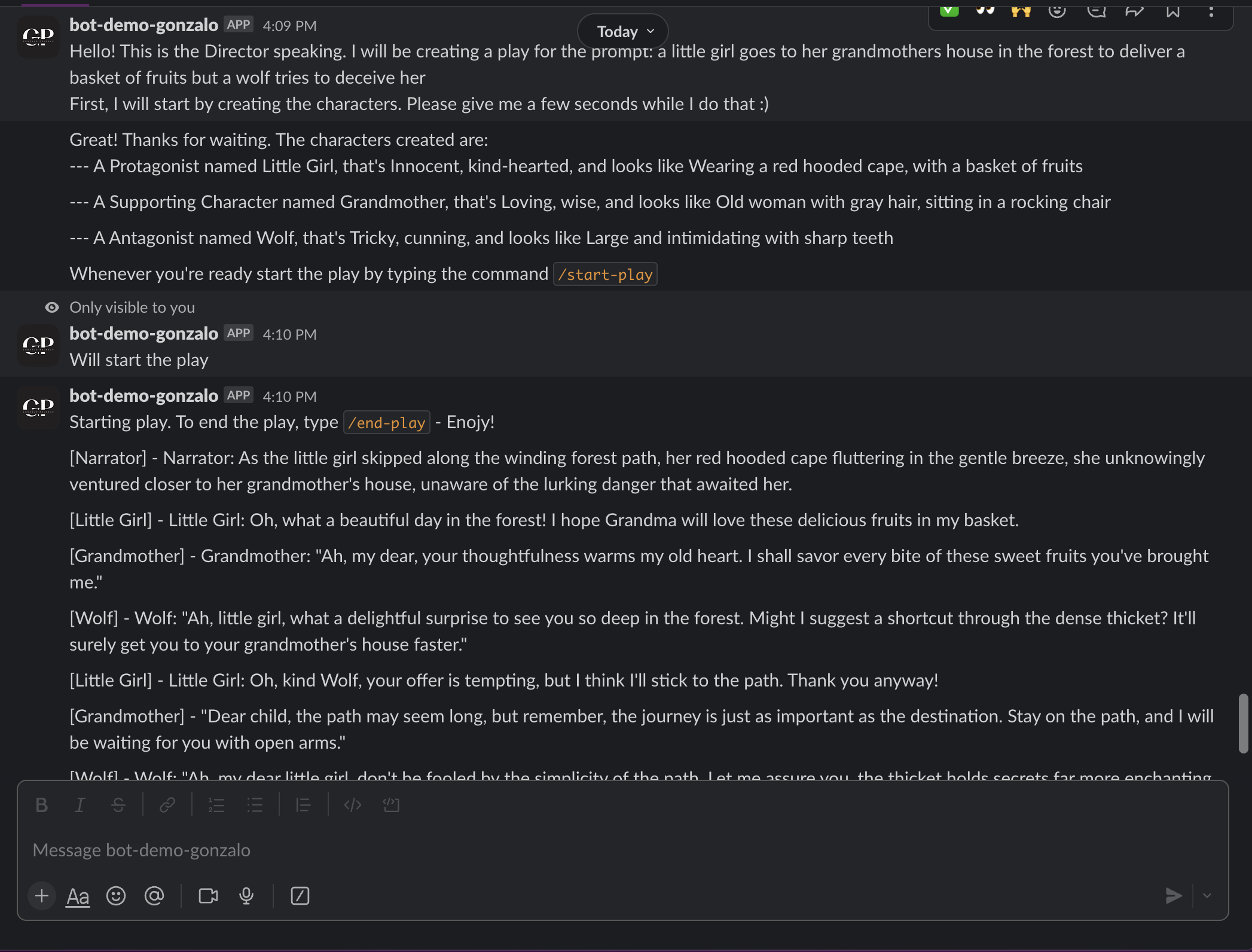Toggle bold formatting in composer

pyautogui.click(x=41, y=805)
